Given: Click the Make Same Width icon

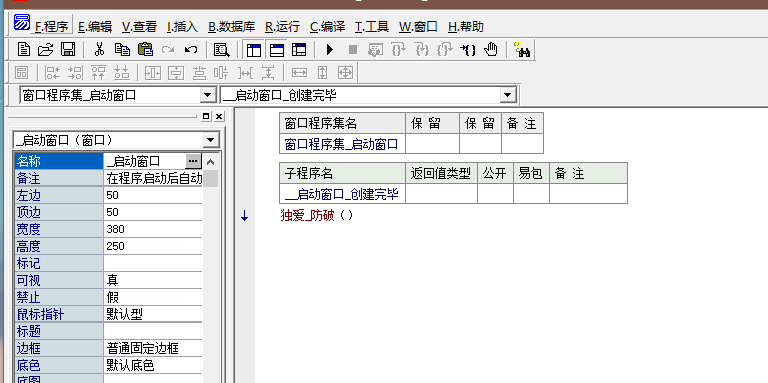Looking at the screenshot, I should (x=299, y=73).
